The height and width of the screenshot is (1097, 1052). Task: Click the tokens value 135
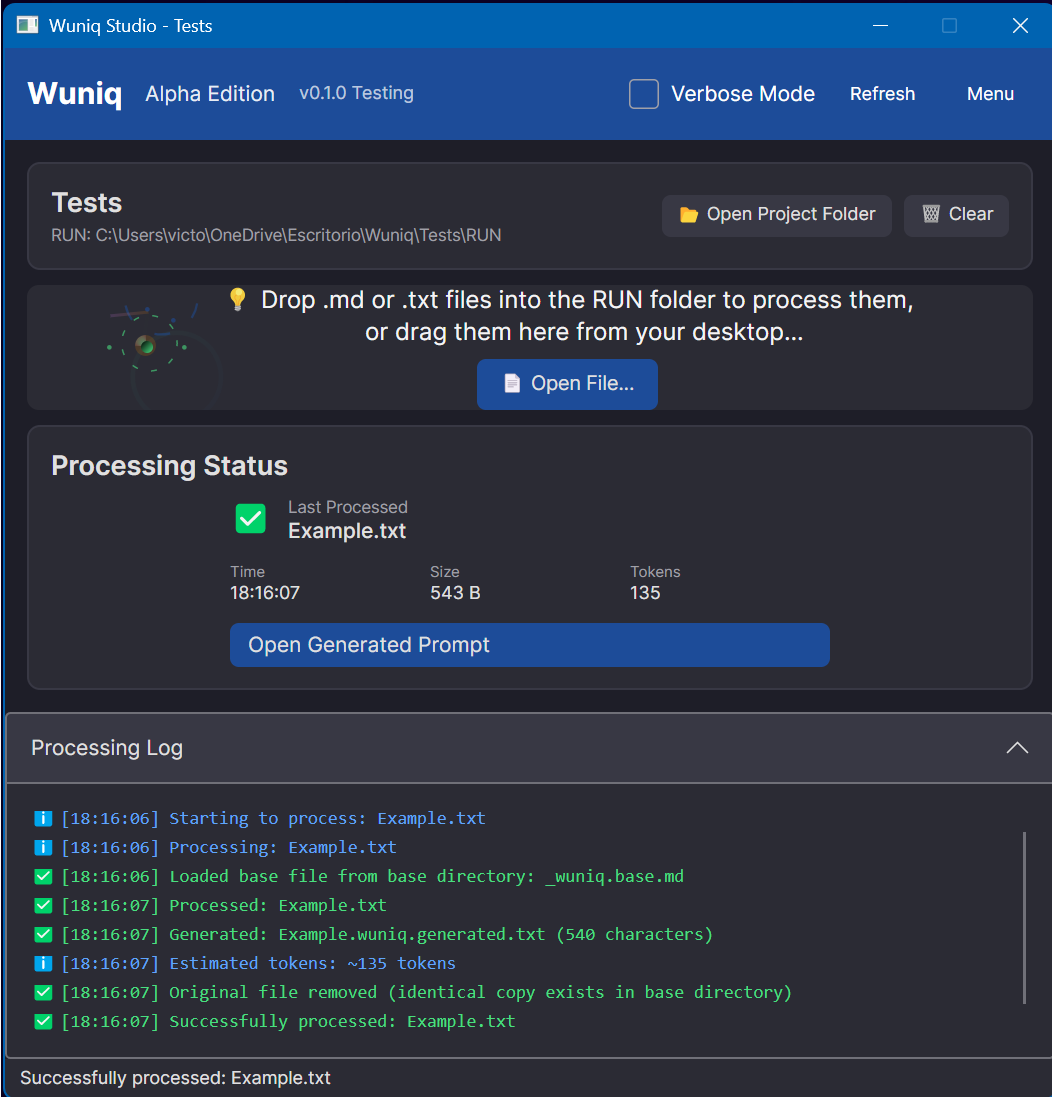[x=645, y=593]
